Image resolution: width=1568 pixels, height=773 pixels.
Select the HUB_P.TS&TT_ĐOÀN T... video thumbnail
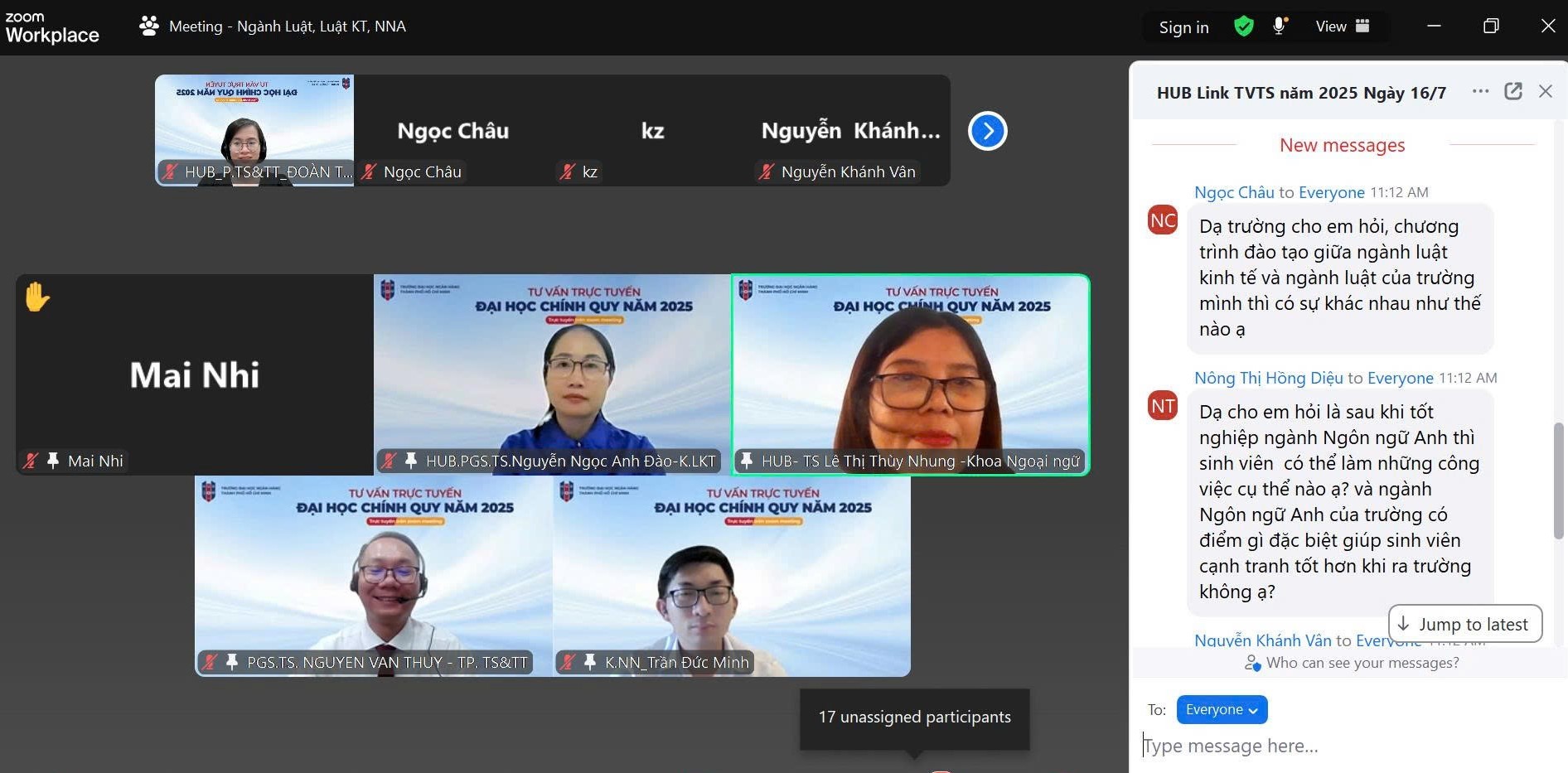(254, 130)
